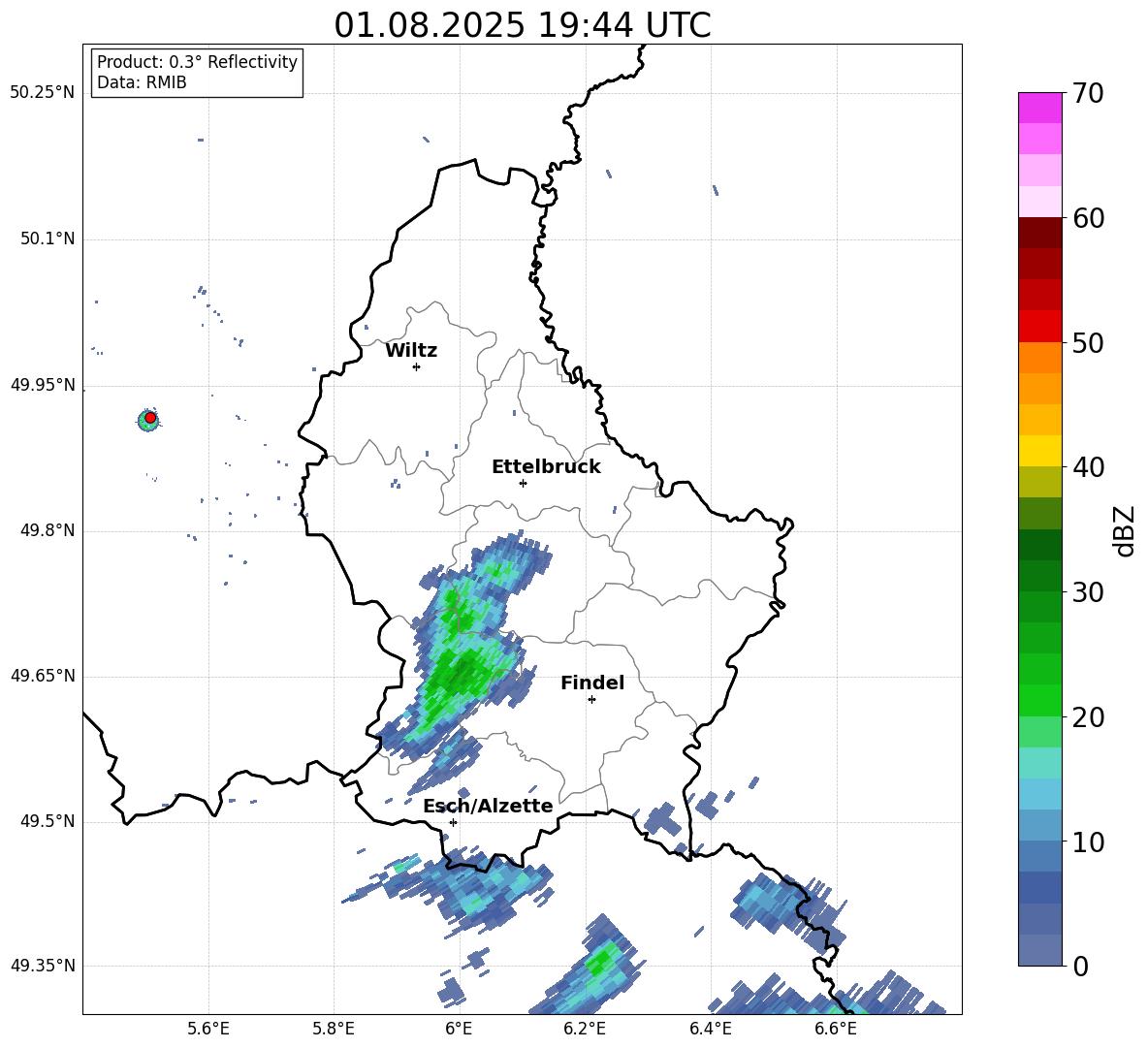Viewport: 1148px width, 1048px height.
Task: Click the colorbar value 70
Action: pyautogui.click(x=1088, y=93)
